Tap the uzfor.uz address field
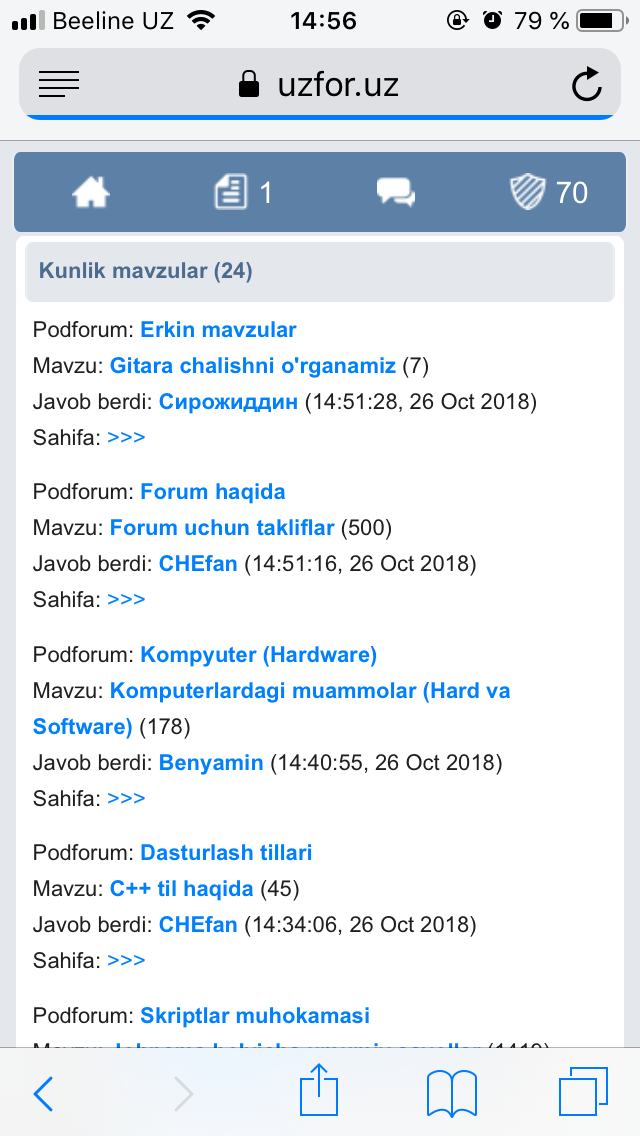 [320, 85]
